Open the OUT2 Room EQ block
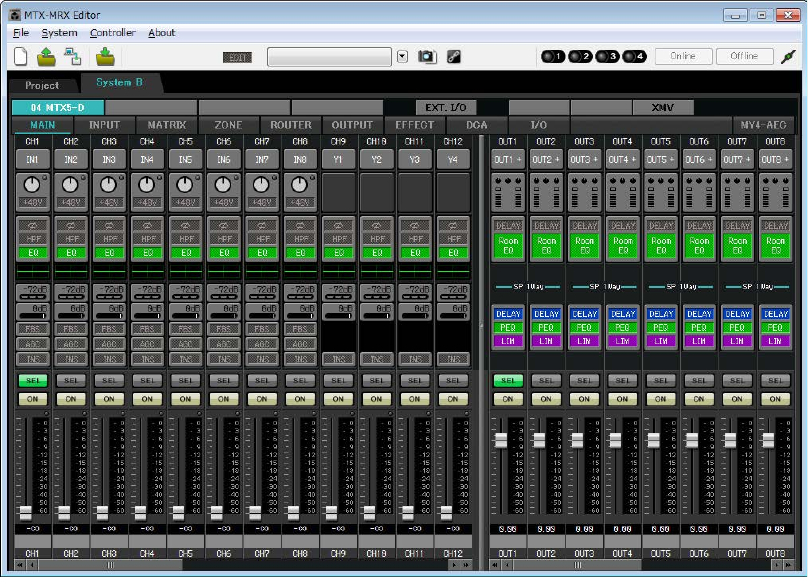Screen dimensions: 808x577 coord(546,246)
